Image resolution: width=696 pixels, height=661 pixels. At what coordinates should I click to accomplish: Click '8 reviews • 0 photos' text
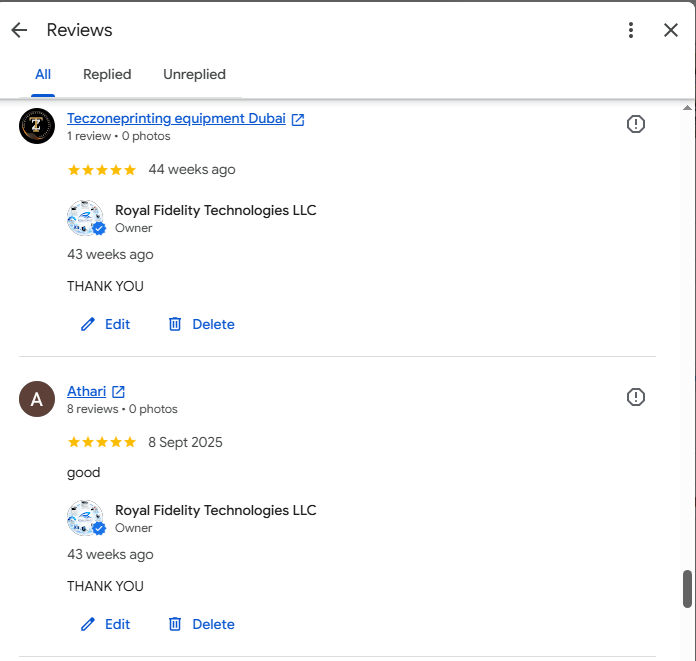[x=122, y=409]
